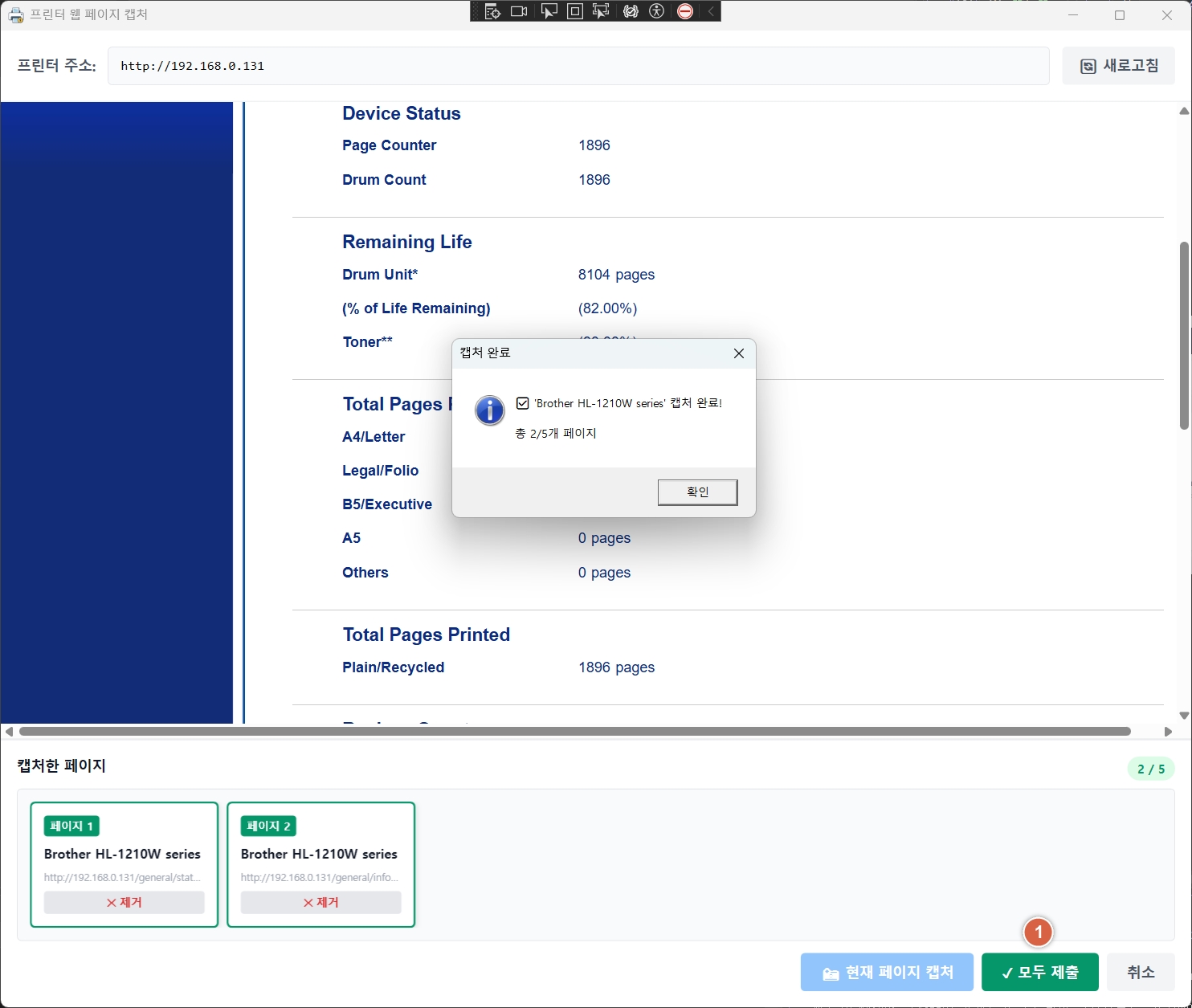This screenshot has width=1192, height=1008.
Task: Click the 취소 cancel button
Action: (1141, 973)
